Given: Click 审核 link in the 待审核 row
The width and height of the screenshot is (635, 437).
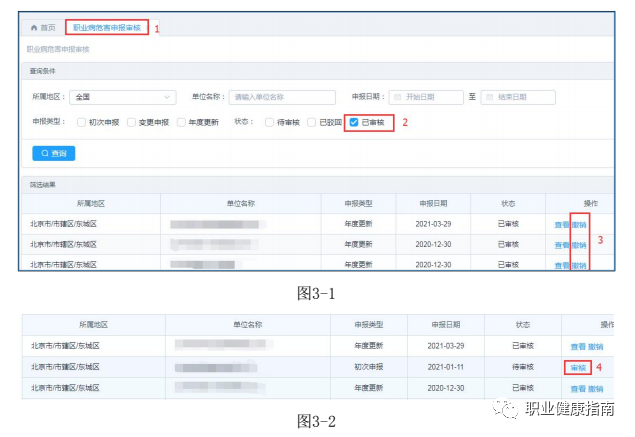Looking at the screenshot, I should pos(577,367).
